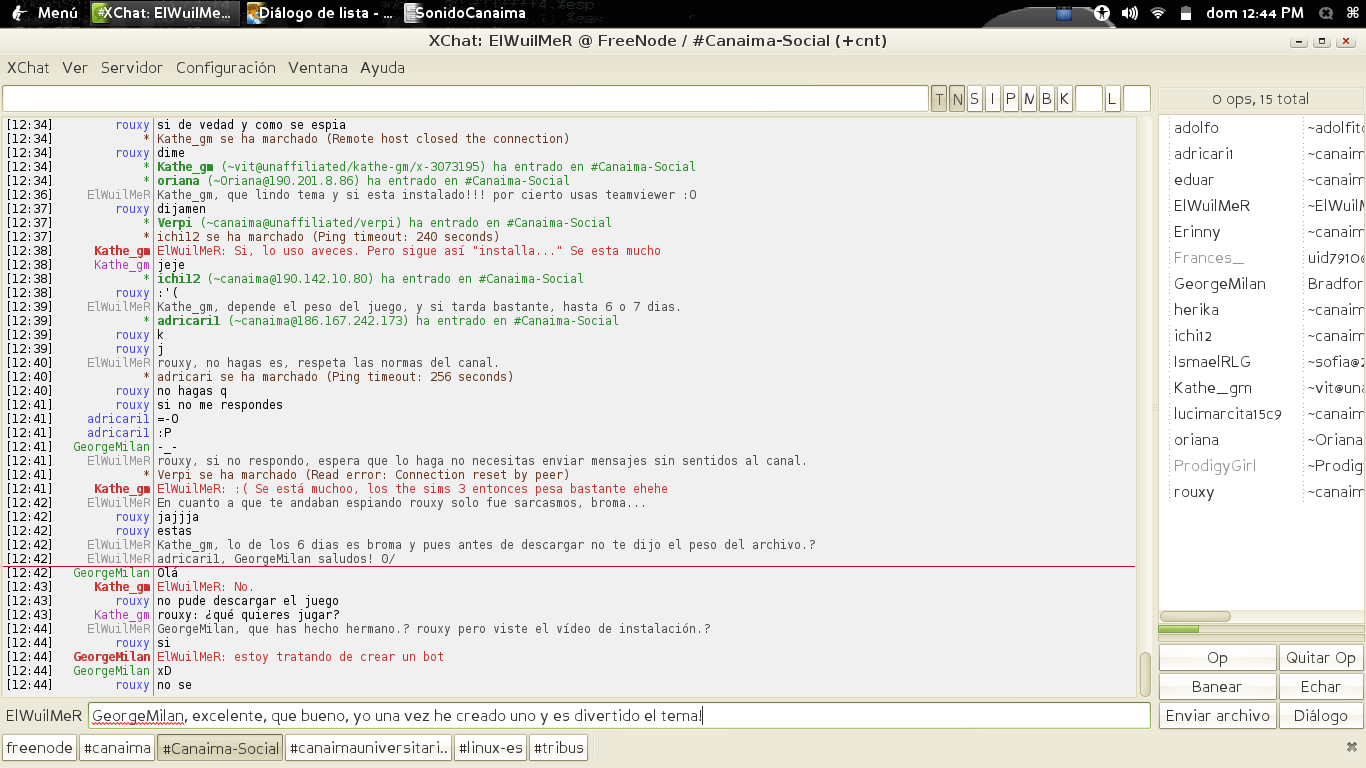1366x768 pixels.
Task: Open the Ventana menu
Action: [318, 68]
